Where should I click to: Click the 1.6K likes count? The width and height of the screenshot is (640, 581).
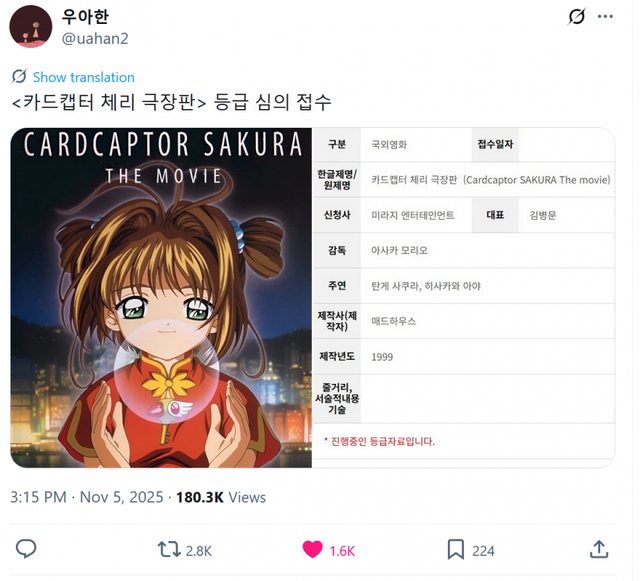point(342,551)
